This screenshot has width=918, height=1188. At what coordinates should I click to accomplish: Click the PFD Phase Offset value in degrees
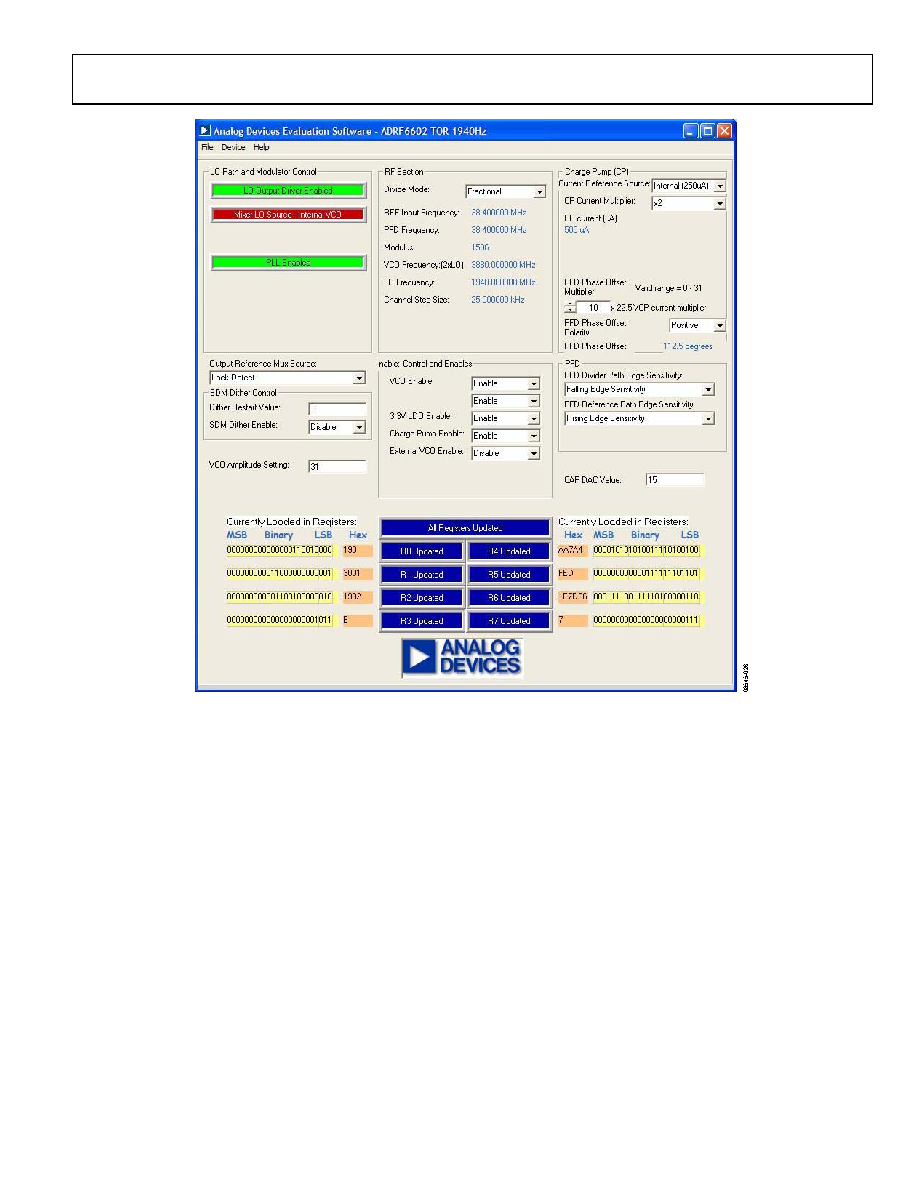688,346
